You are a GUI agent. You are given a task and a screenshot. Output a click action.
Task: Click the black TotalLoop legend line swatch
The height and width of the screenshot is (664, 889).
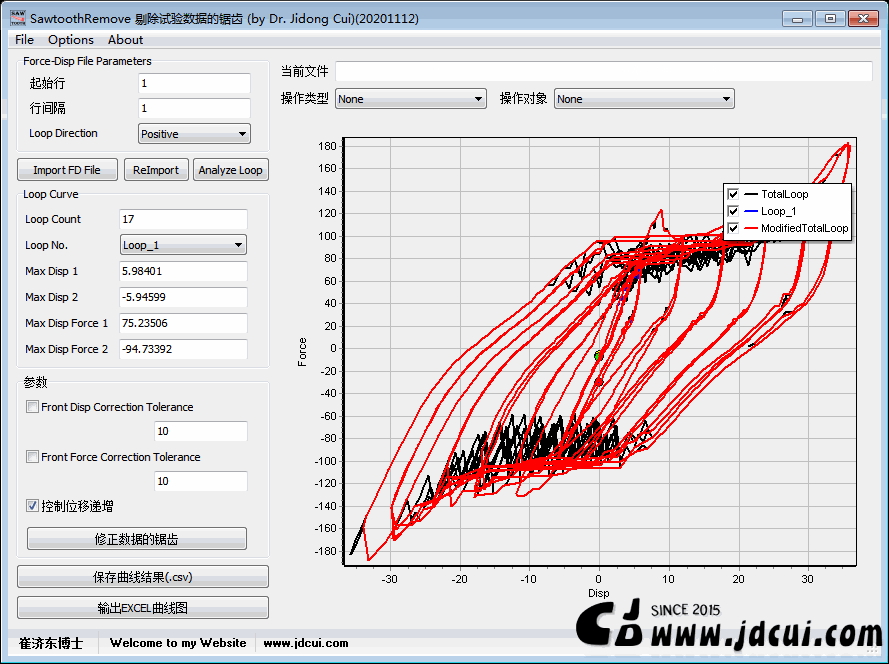tap(751, 194)
